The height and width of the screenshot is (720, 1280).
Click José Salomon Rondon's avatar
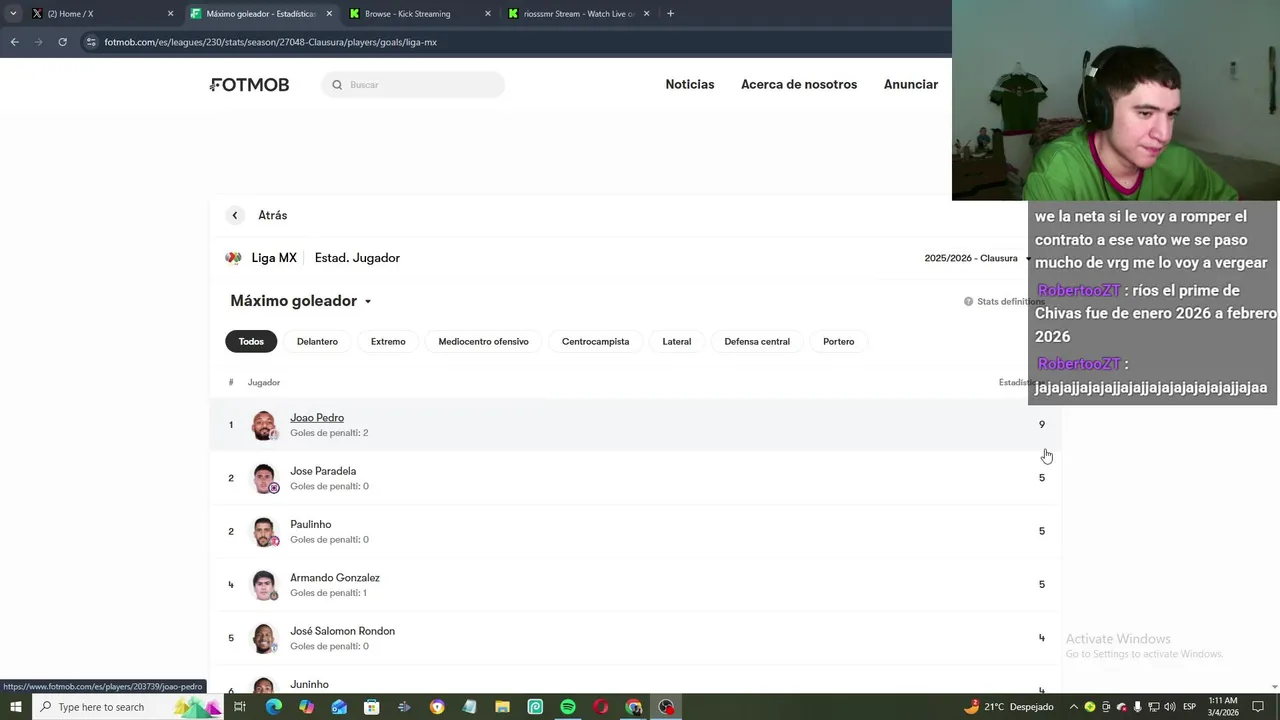[264, 638]
